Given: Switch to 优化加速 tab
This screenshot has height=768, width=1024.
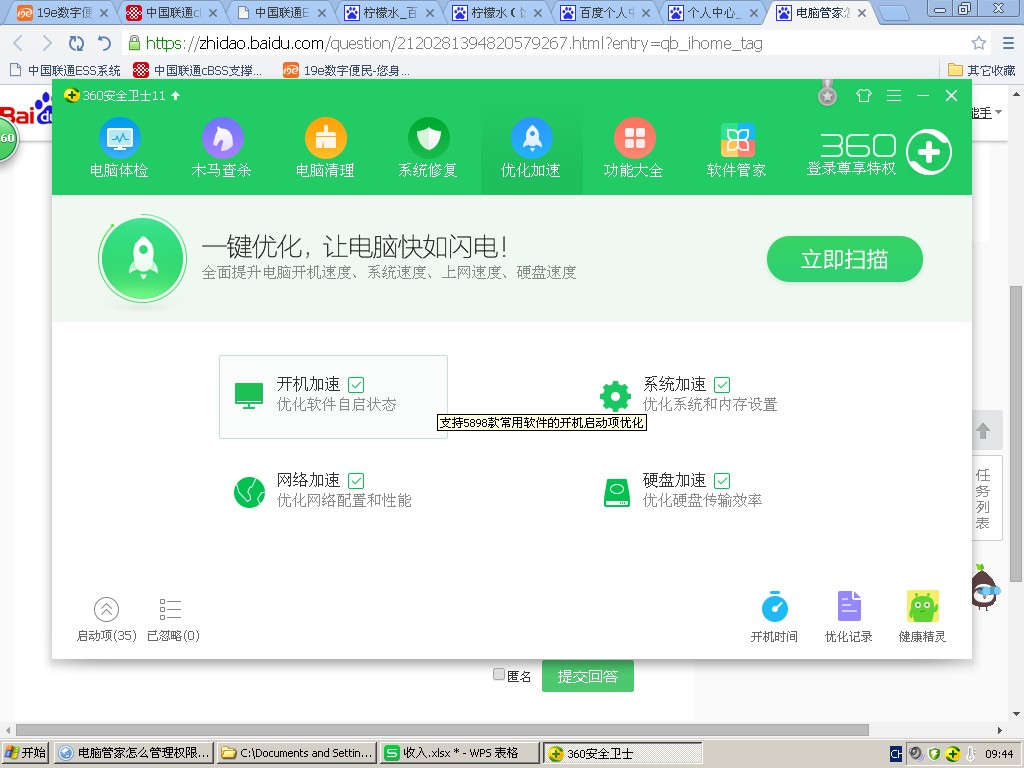Looking at the screenshot, I should 531,148.
